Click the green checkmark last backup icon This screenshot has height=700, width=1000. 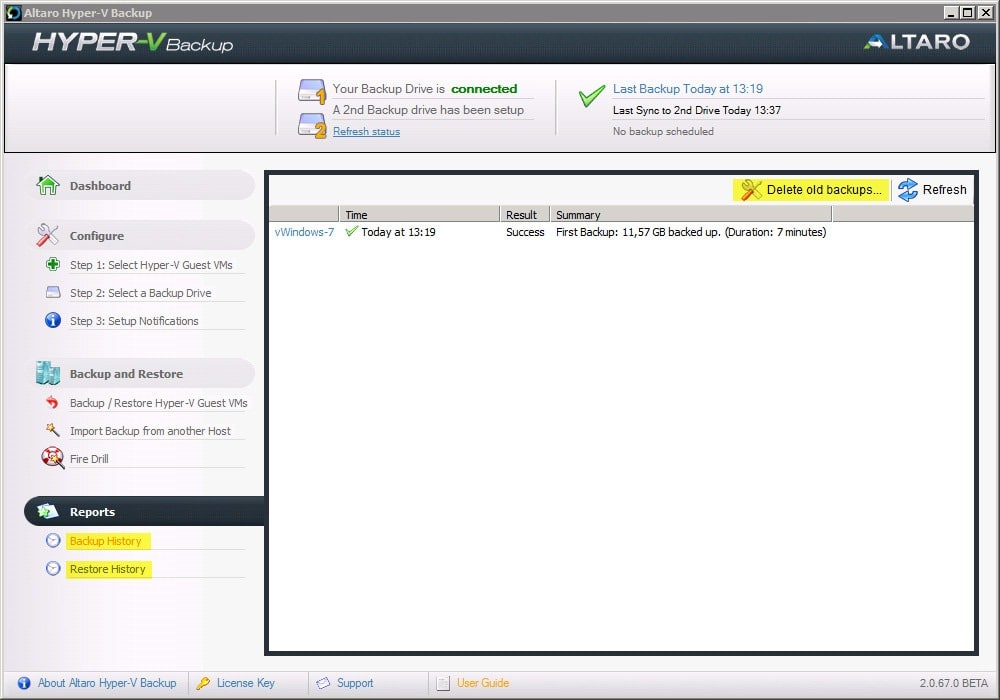(x=591, y=96)
